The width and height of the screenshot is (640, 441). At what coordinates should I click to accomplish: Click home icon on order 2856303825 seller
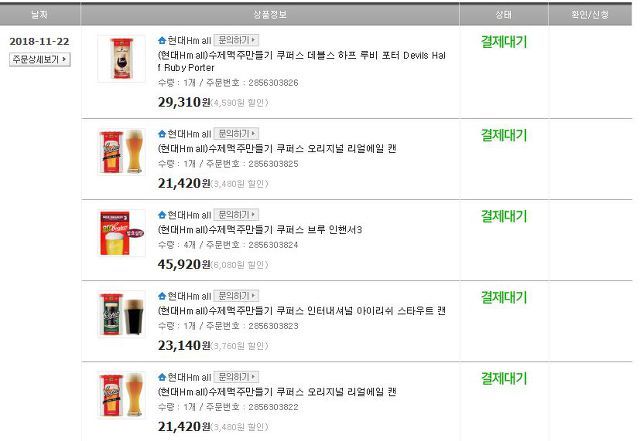pos(162,134)
